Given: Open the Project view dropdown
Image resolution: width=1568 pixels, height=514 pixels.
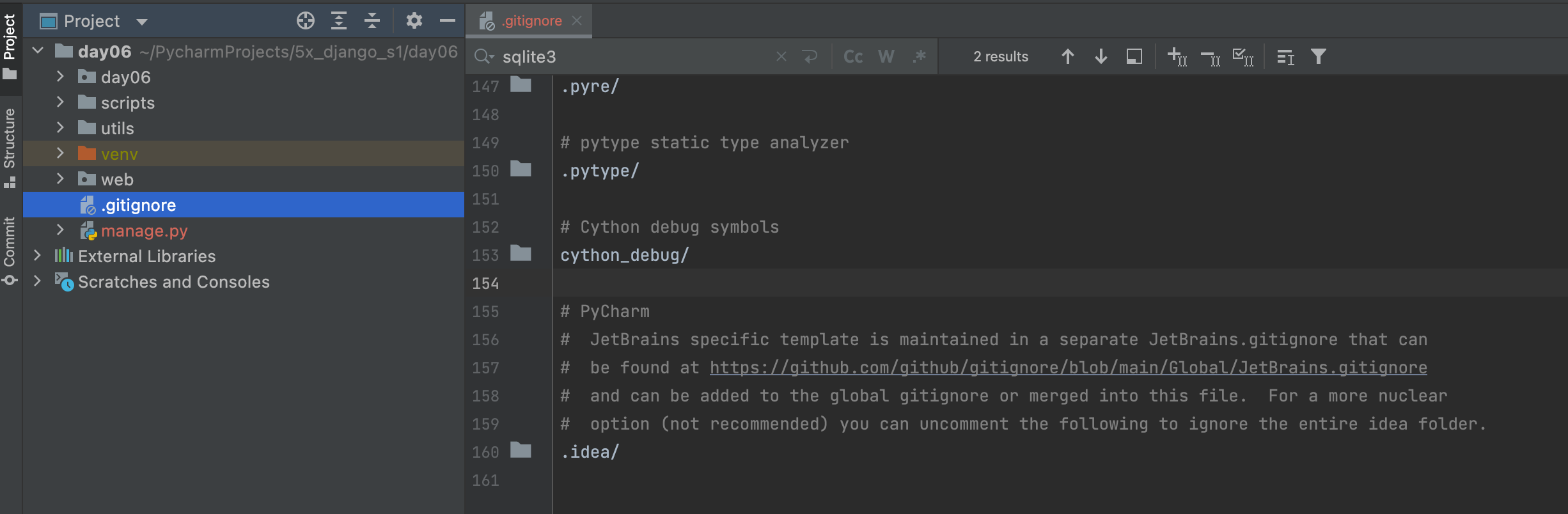Looking at the screenshot, I should click(142, 22).
